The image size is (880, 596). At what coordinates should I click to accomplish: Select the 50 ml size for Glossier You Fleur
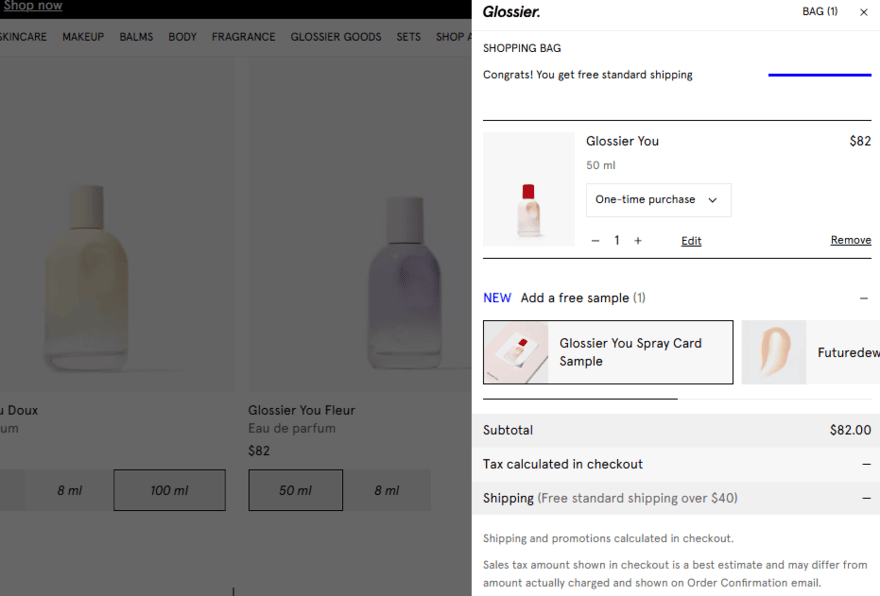tap(295, 490)
